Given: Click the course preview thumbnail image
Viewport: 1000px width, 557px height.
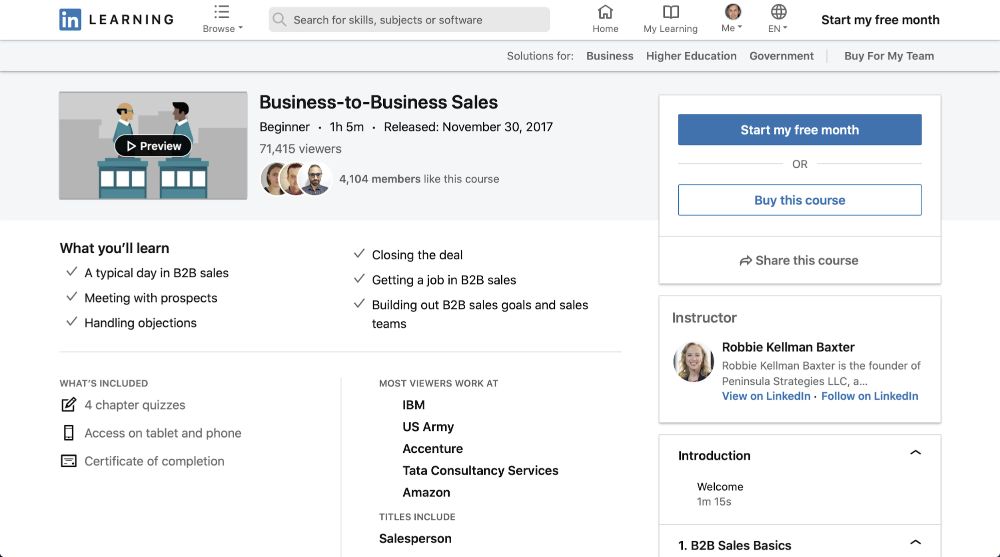Looking at the screenshot, I should [x=153, y=145].
